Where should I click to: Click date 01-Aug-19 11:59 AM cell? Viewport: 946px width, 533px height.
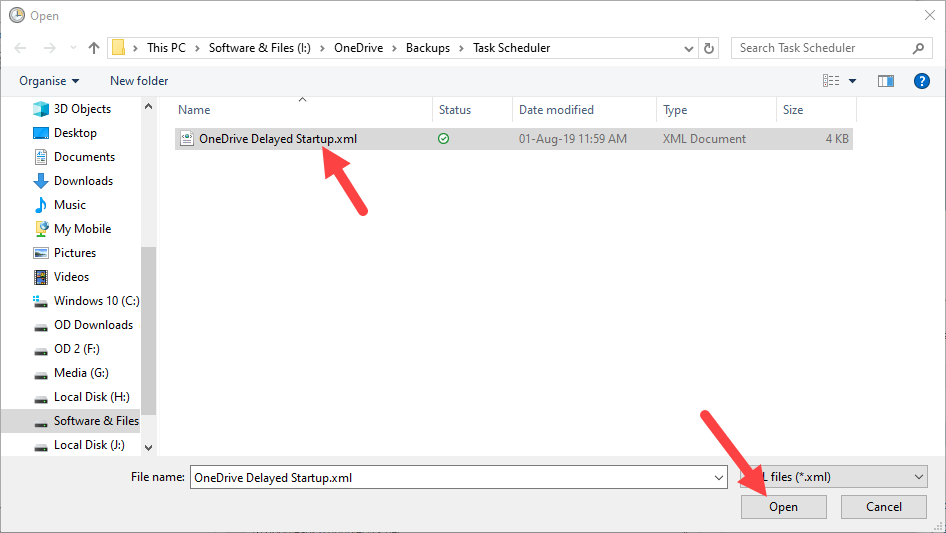click(573, 139)
